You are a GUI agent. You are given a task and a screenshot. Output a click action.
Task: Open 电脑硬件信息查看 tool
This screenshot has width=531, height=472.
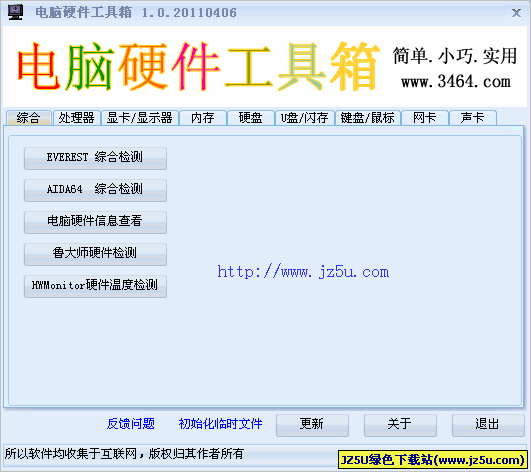[x=95, y=222]
